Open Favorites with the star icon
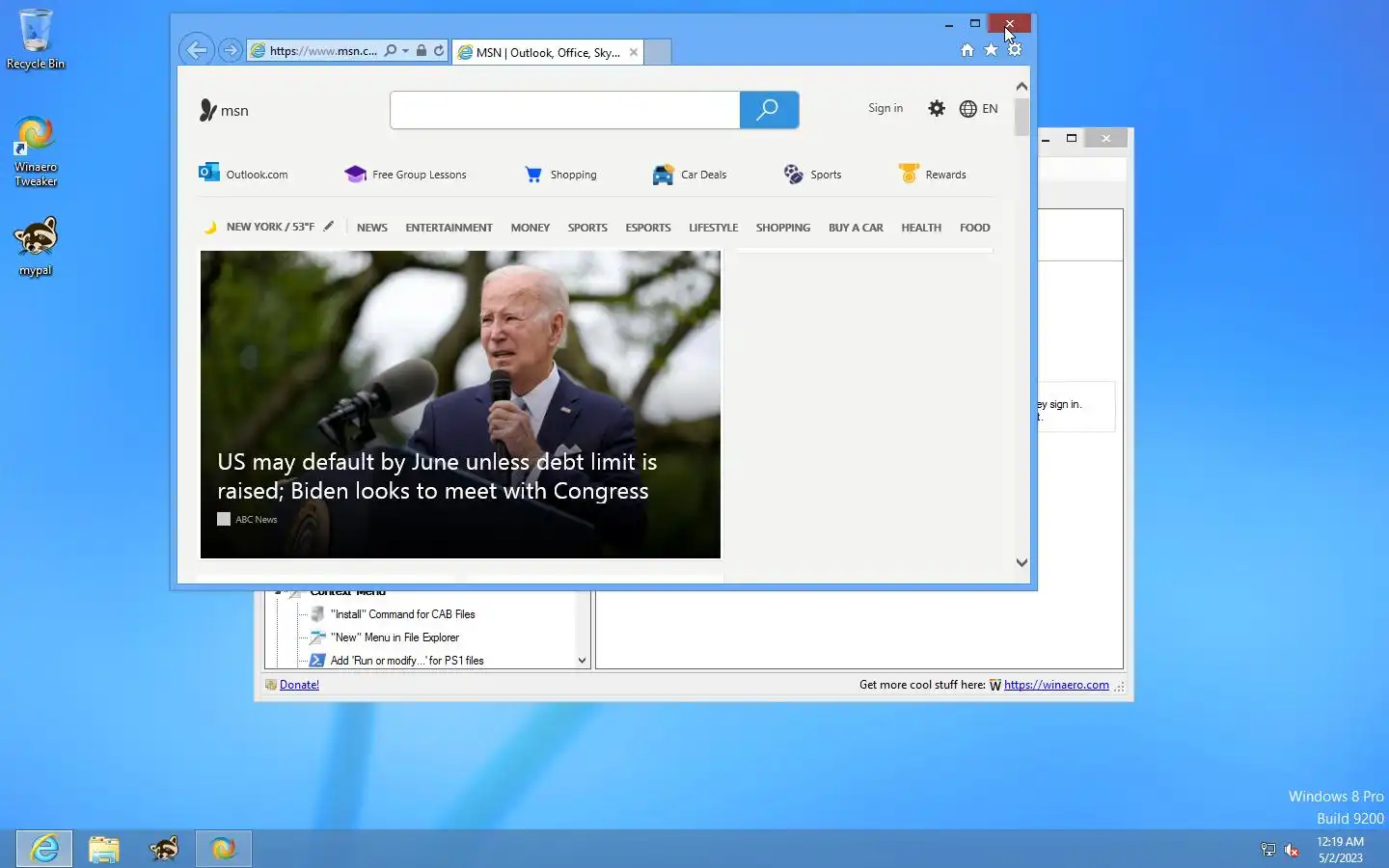 991,50
